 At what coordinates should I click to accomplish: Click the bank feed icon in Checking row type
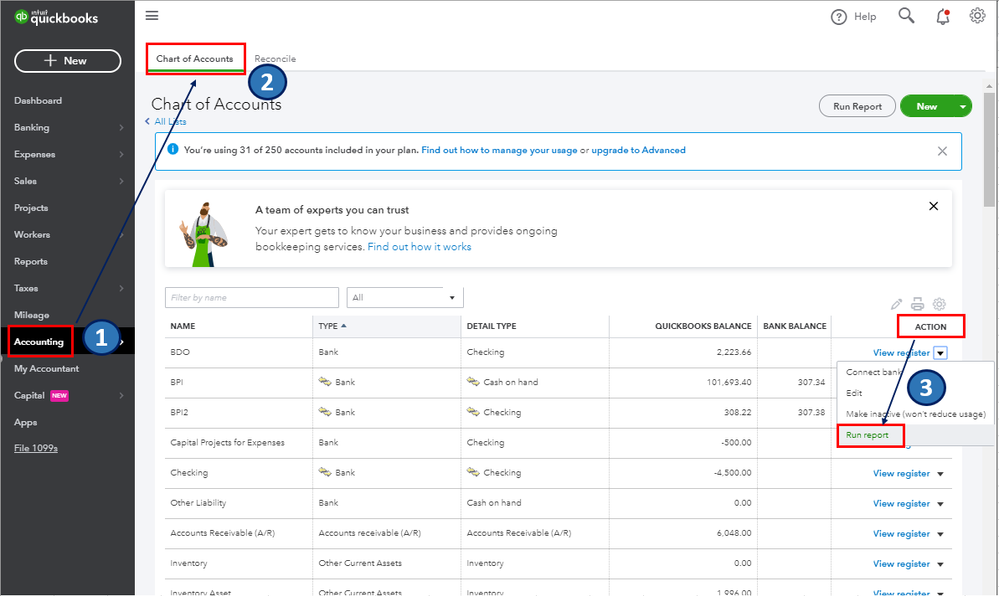325,472
